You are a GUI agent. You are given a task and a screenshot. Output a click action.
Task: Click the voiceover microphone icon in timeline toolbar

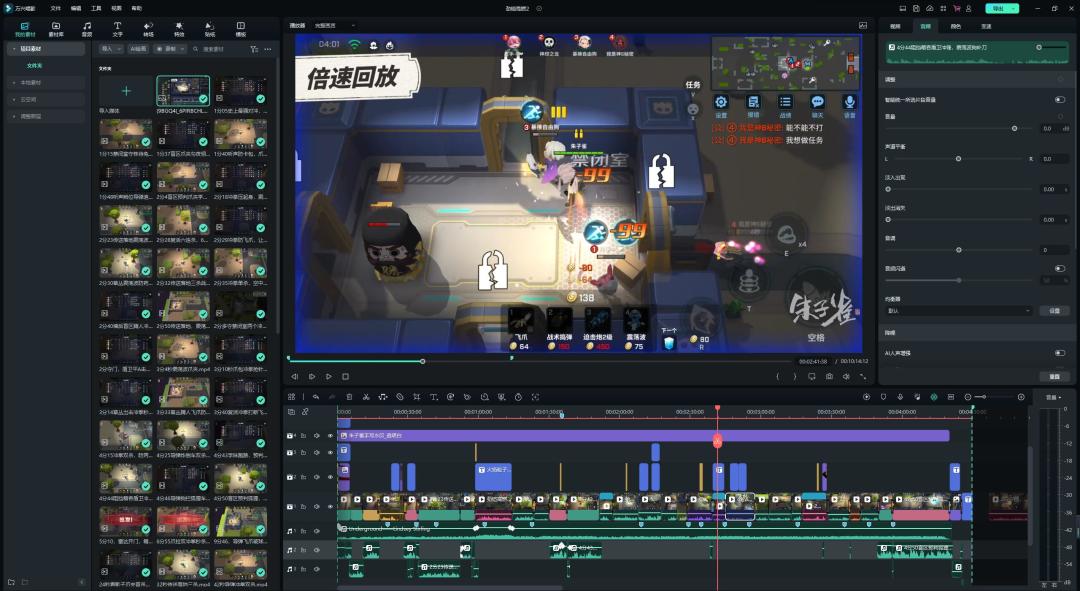point(900,397)
